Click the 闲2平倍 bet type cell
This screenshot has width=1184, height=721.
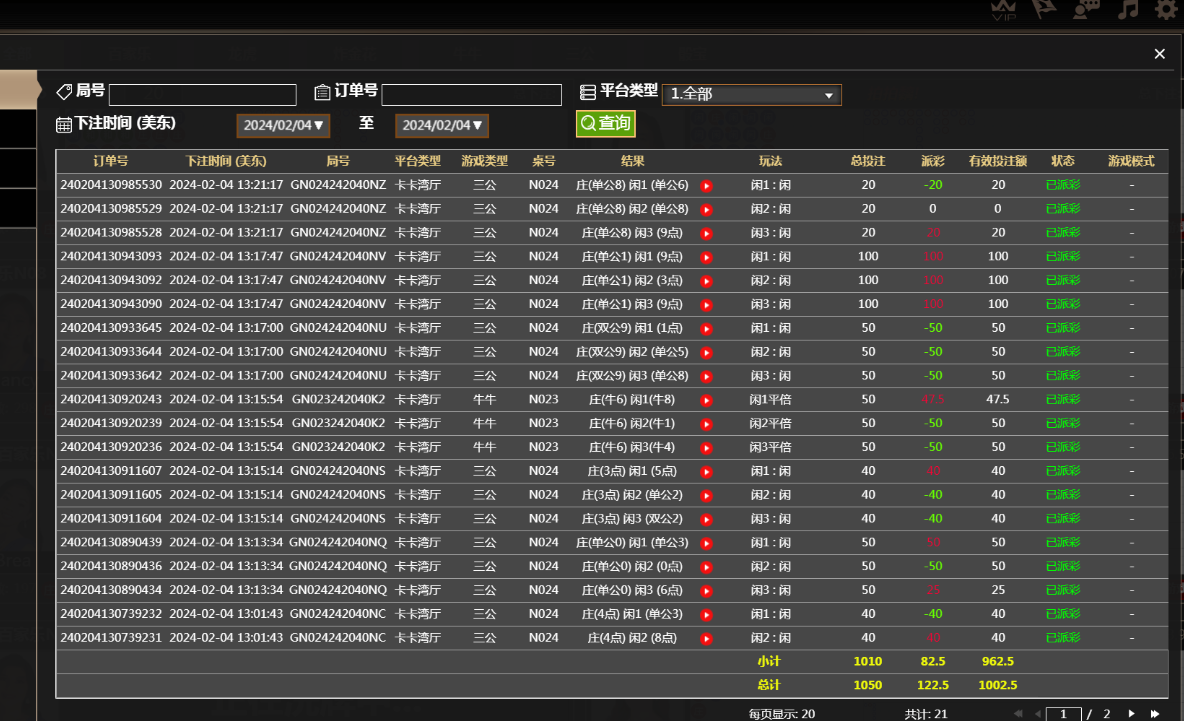770,424
